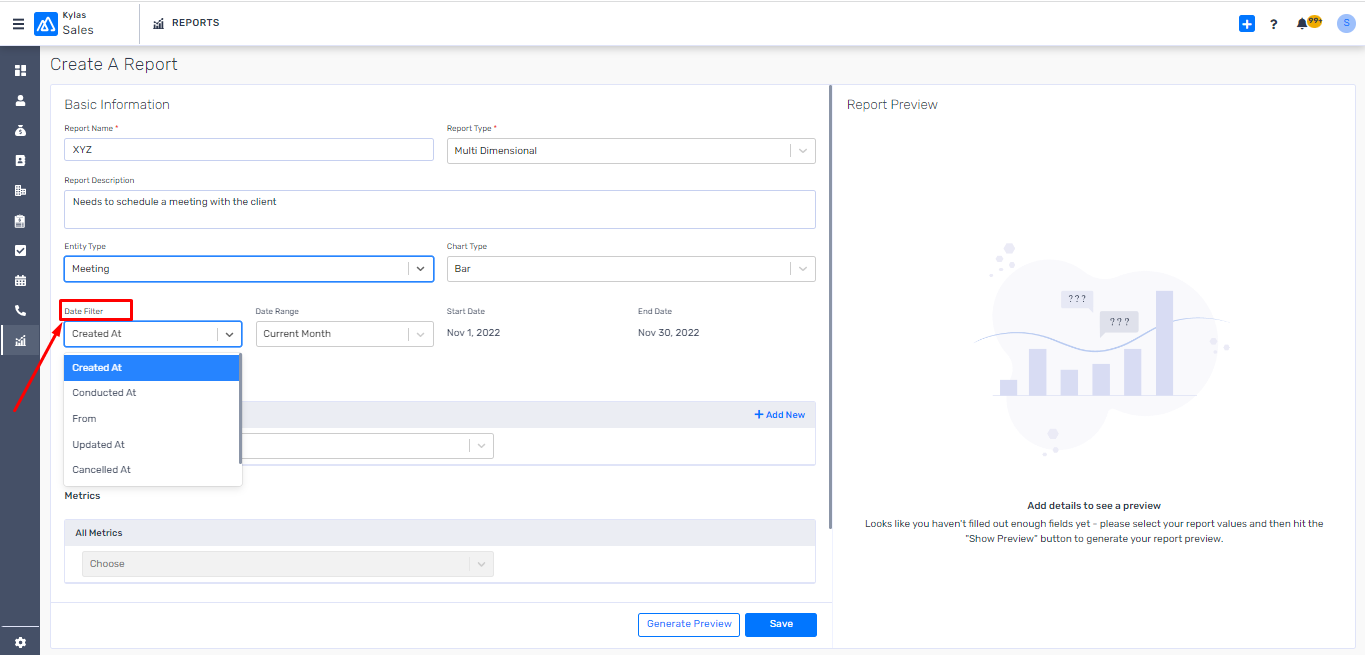
Task: Go to Dashboard icon in sidebar
Action: click(x=20, y=71)
